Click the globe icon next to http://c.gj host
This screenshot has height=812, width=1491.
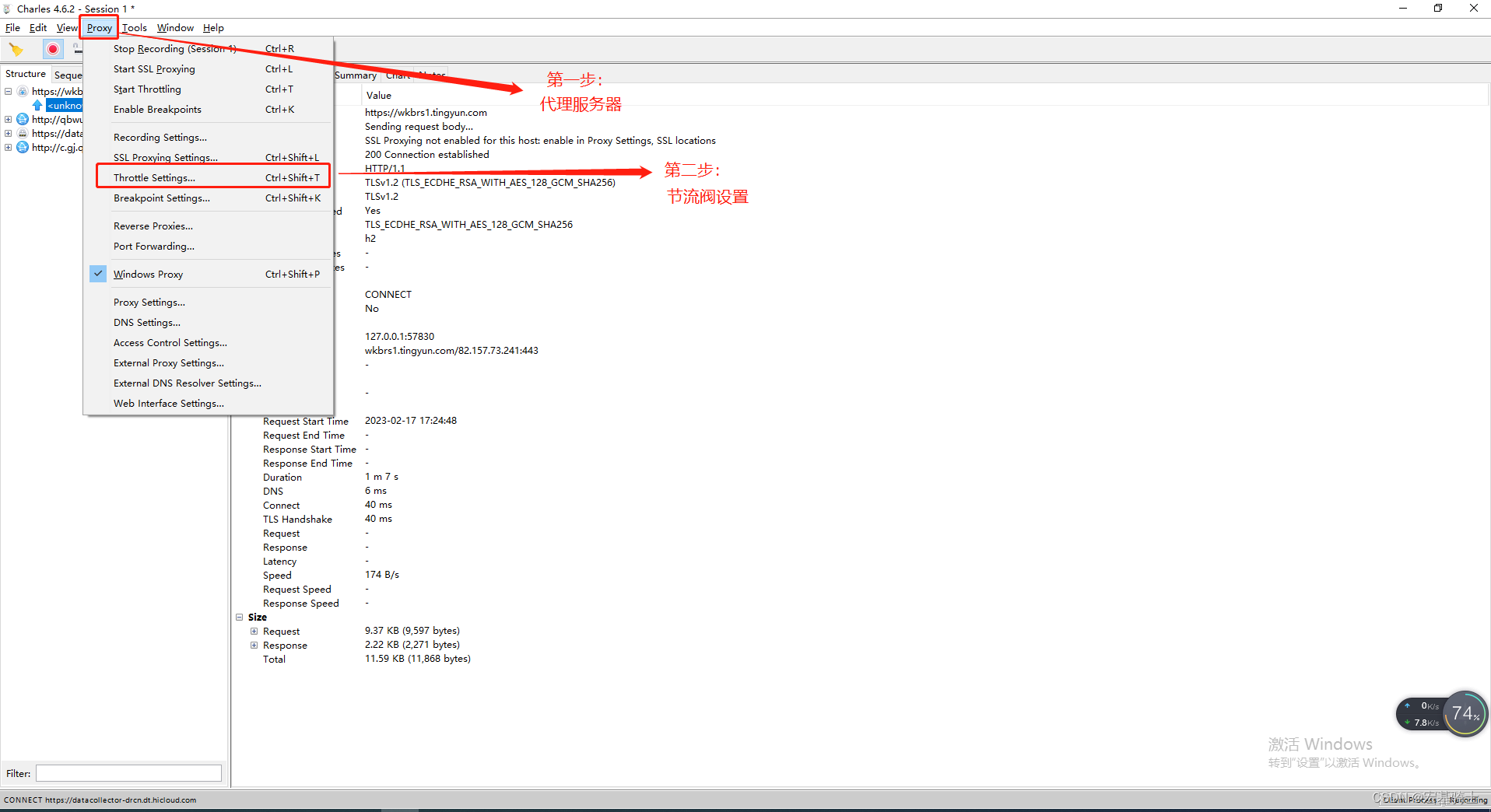[23, 149]
